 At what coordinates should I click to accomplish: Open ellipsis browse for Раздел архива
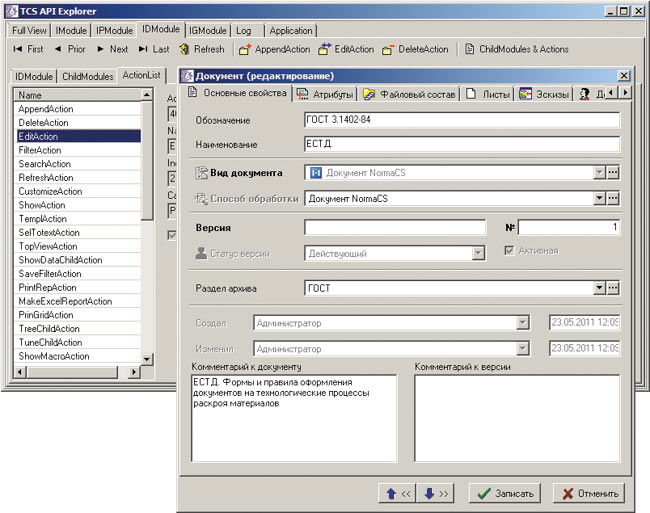tap(613, 288)
